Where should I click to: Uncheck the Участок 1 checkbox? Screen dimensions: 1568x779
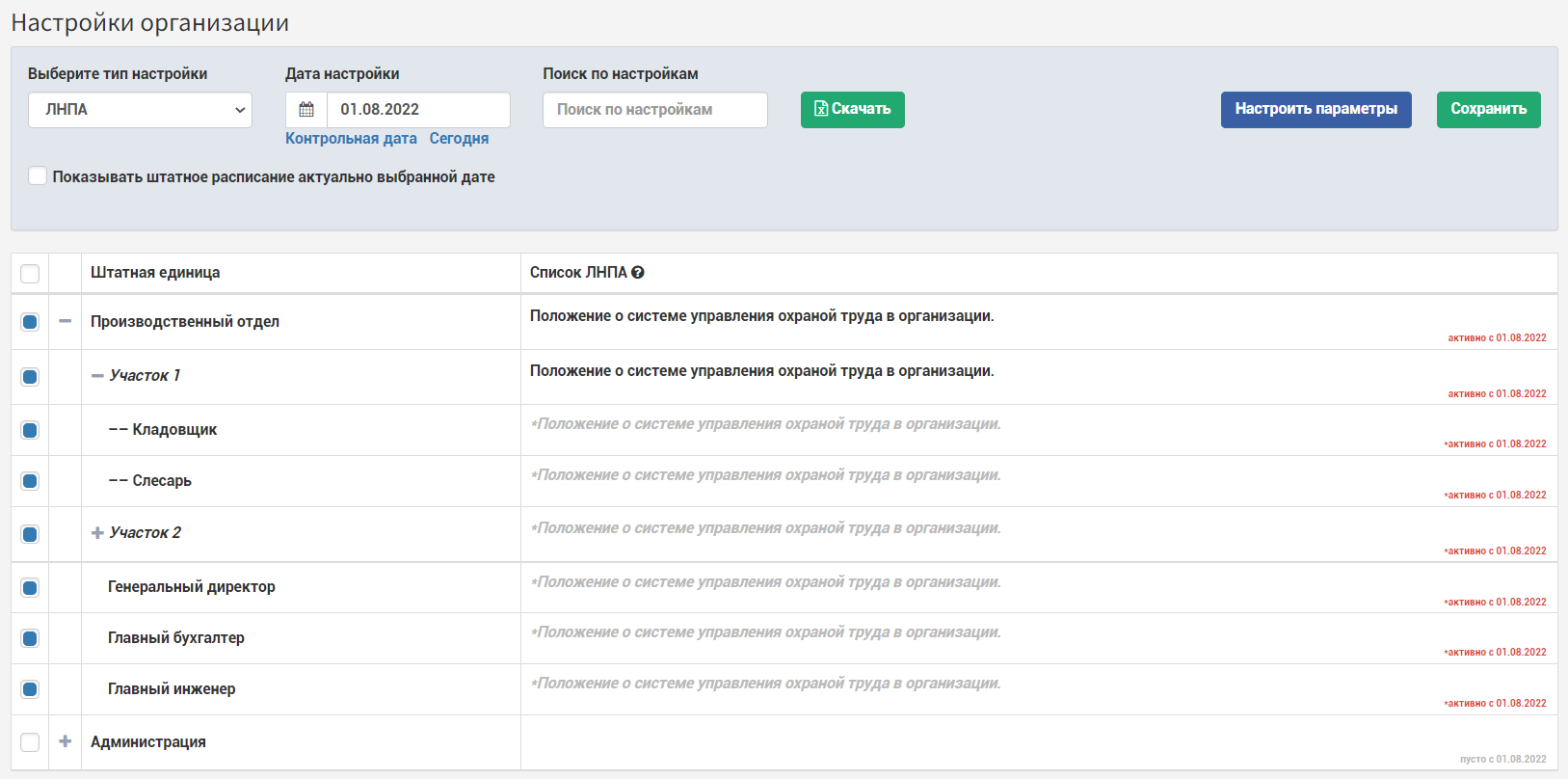click(x=30, y=377)
